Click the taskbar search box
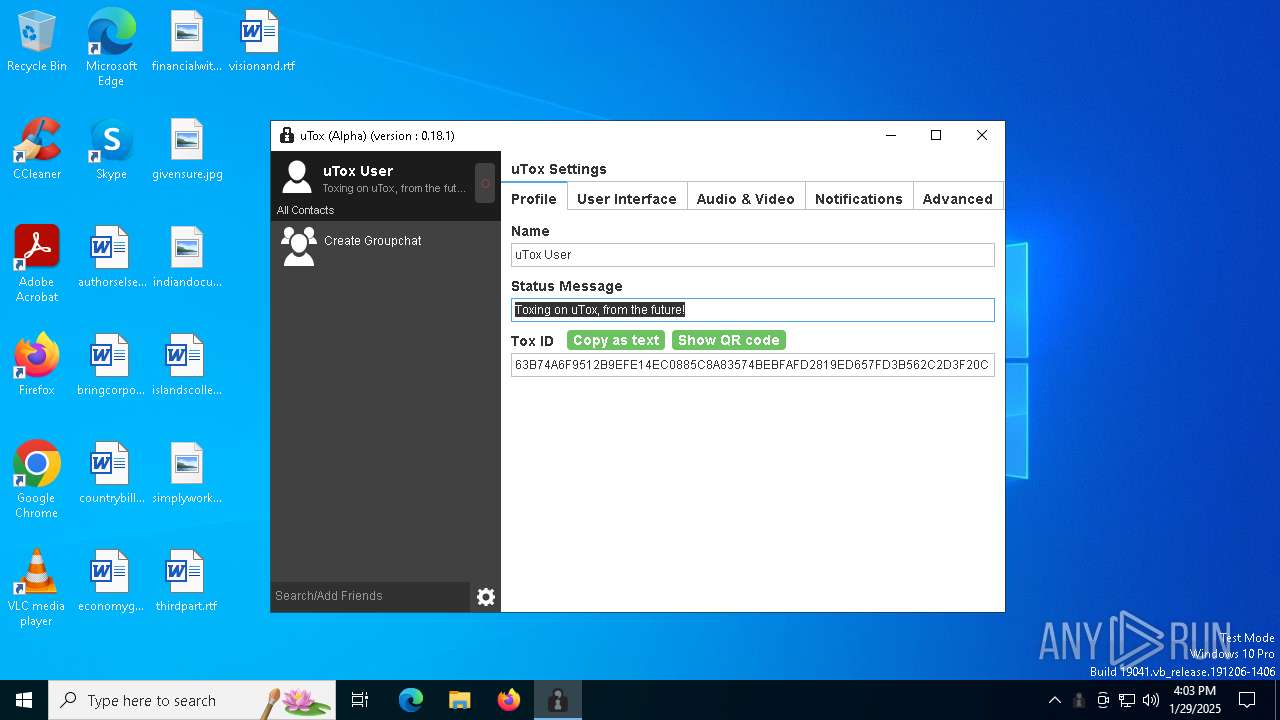Viewport: 1280px width, 720px height. [192, 700]
